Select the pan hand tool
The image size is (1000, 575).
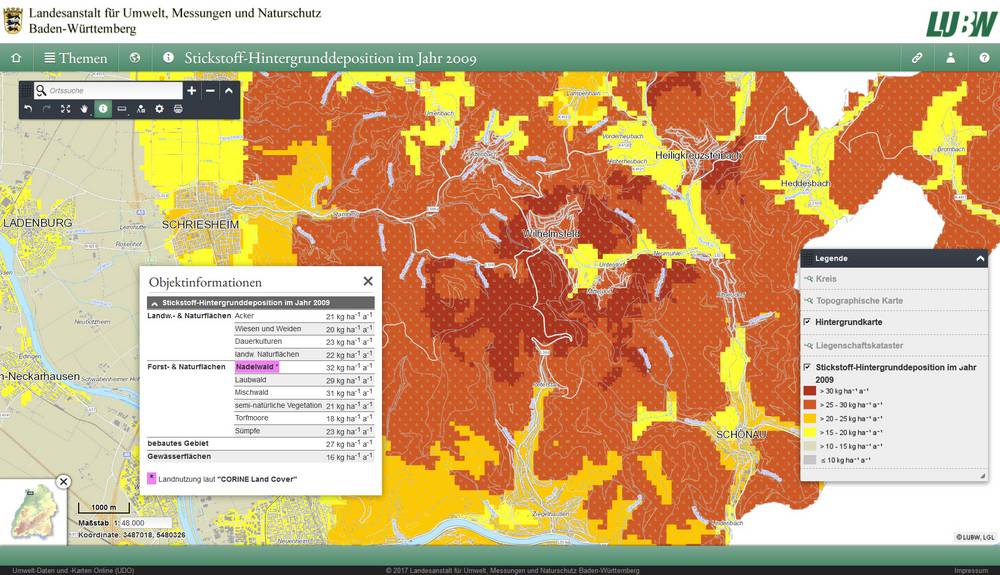(x=84, y=108)
